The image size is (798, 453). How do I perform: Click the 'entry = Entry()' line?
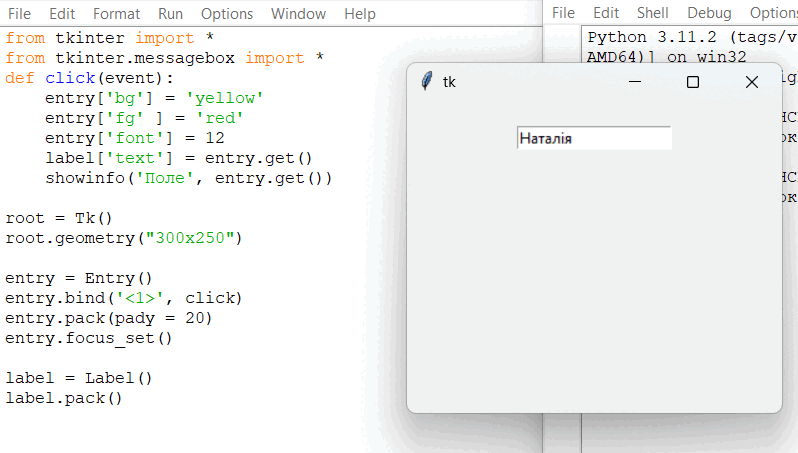click(x=78, y=278)
